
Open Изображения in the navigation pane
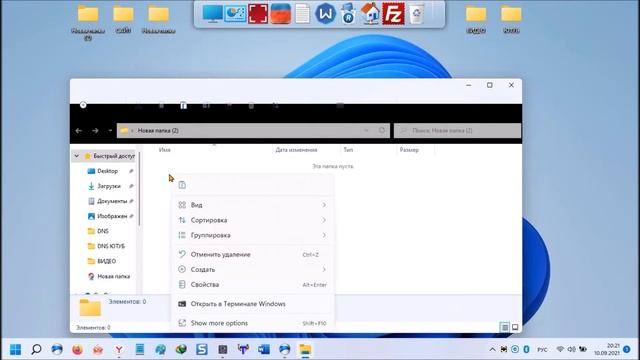tap(112, 216)
